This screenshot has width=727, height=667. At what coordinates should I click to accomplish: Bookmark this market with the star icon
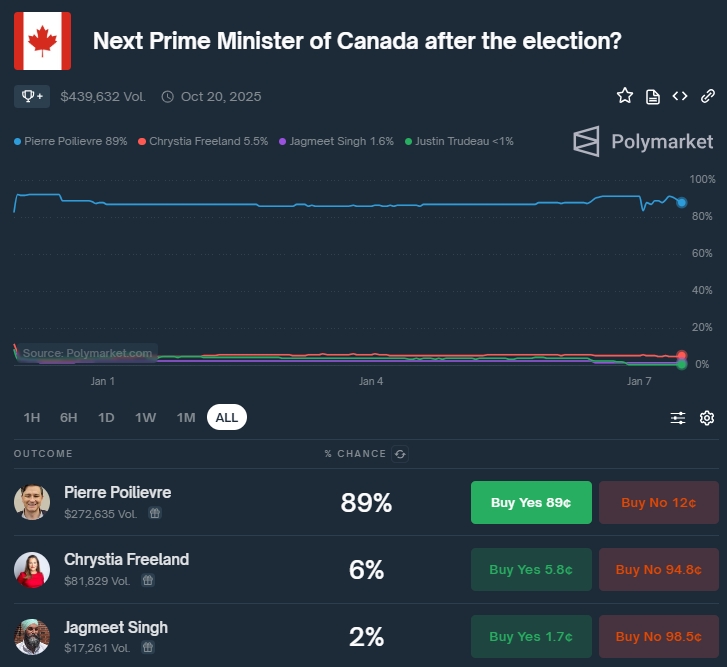pyautogui.click(x=625, y=96)
